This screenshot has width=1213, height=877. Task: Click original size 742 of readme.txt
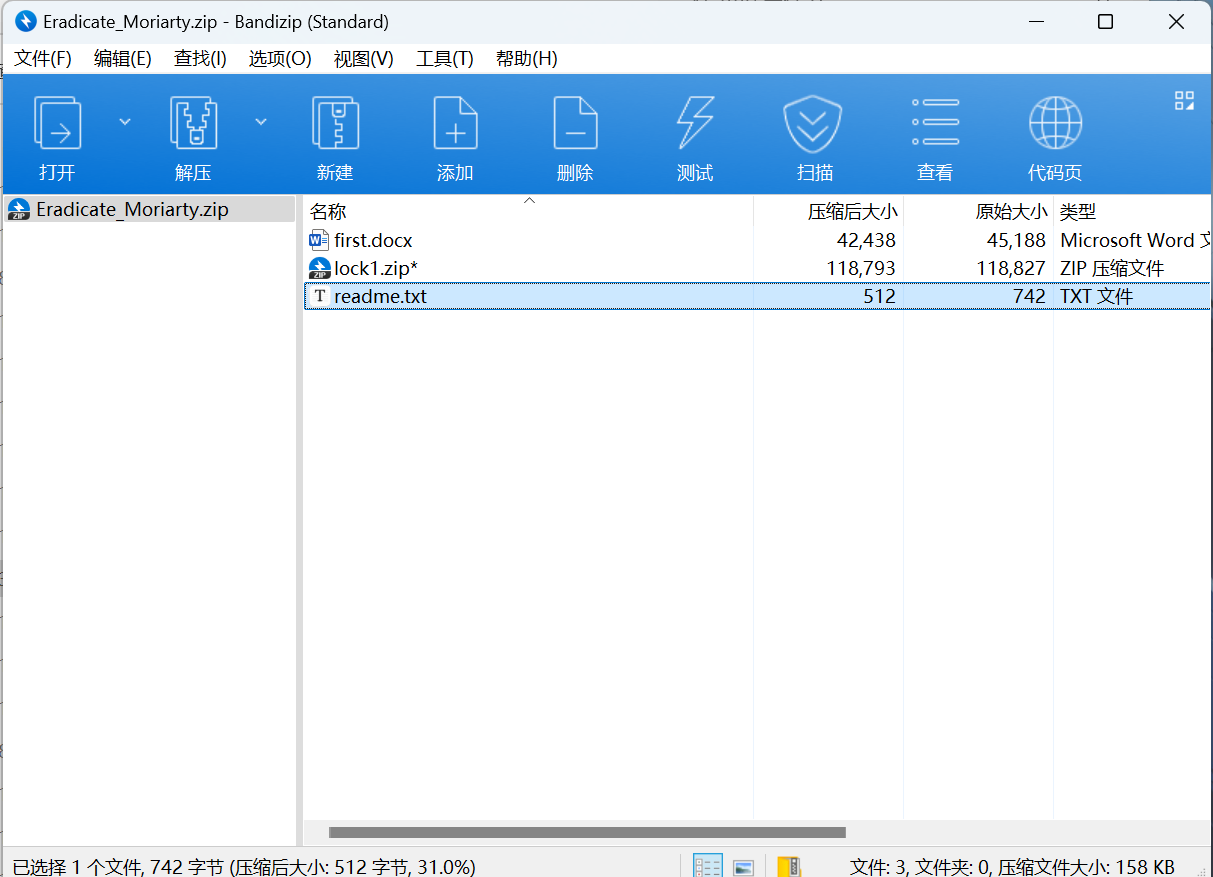1030,296
